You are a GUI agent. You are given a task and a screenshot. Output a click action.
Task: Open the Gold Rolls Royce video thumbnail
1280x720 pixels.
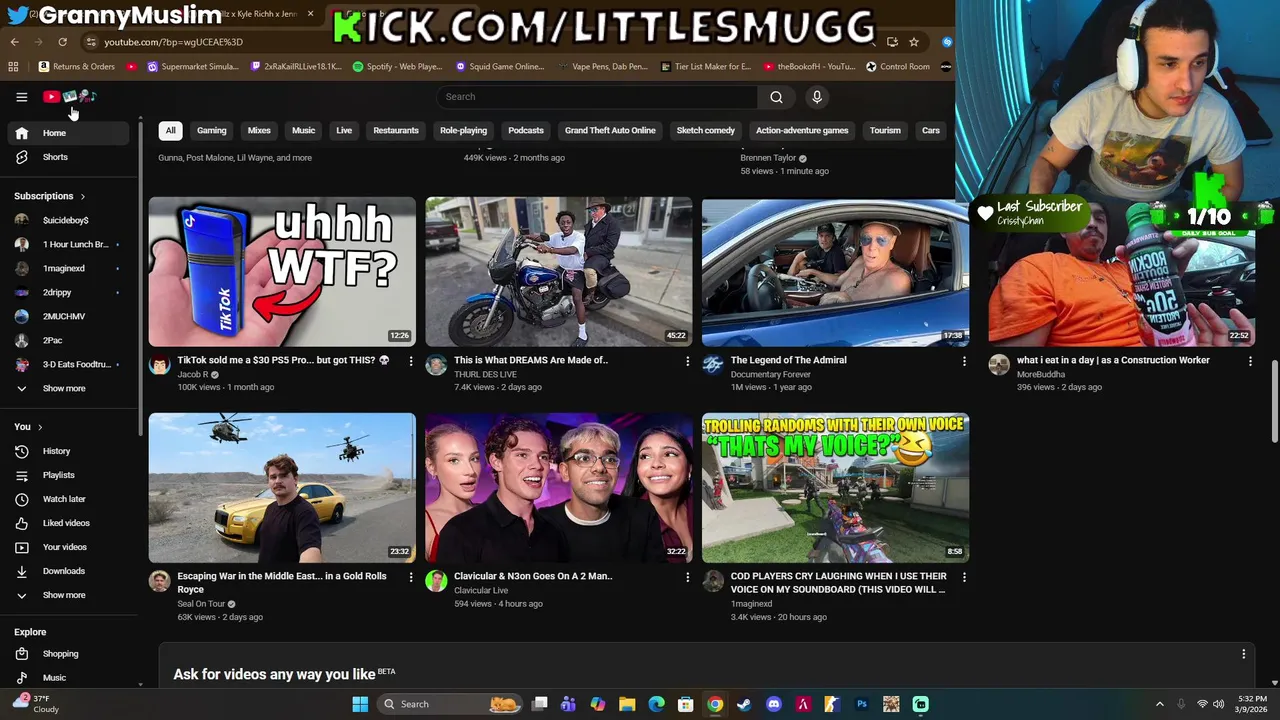282,488
